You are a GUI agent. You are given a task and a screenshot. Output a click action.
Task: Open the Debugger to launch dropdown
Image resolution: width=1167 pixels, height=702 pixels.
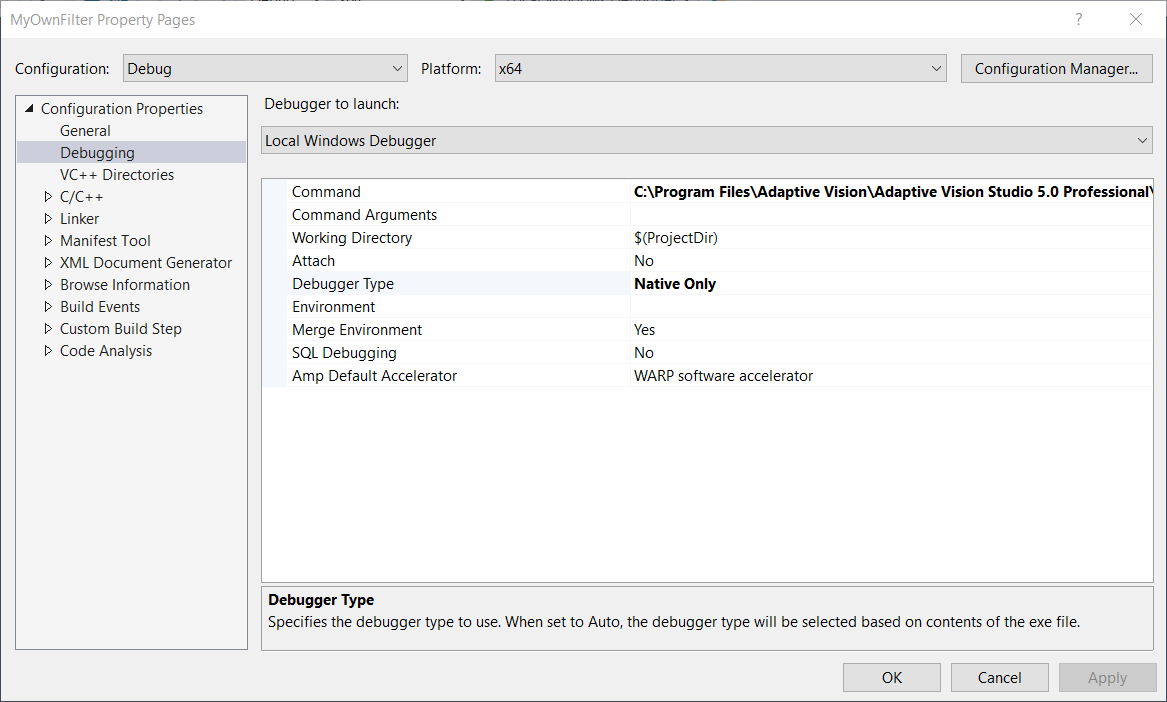706,141
